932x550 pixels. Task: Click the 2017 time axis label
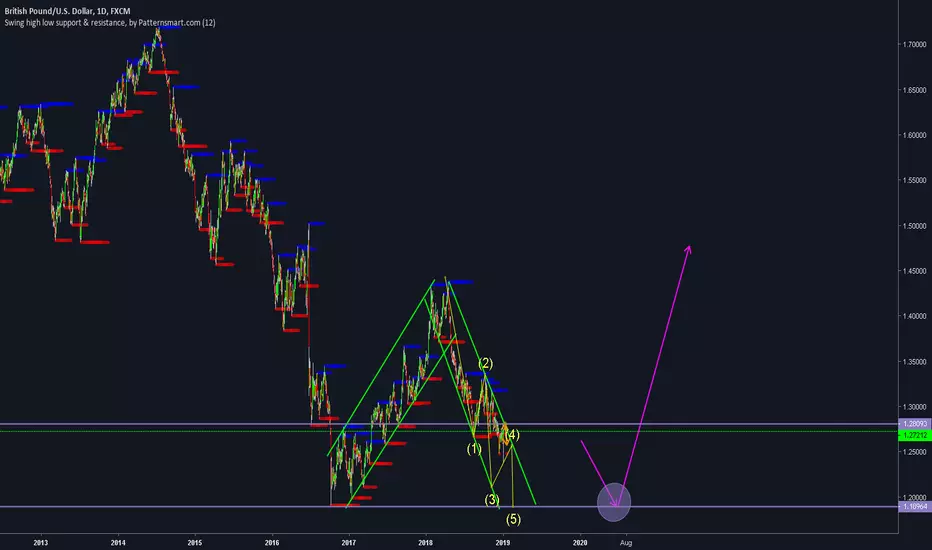coord(349,542)
